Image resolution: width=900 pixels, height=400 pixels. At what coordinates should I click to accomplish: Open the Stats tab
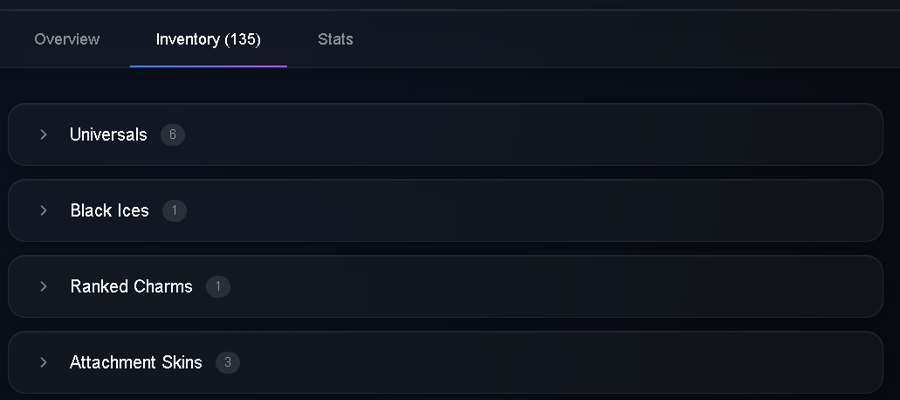click(x=335, y=39)
